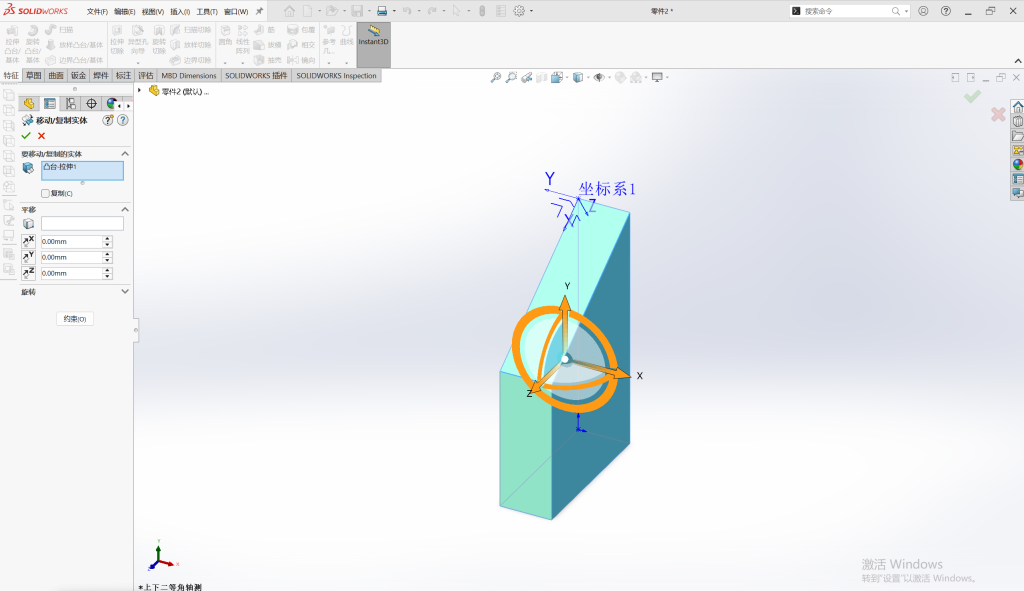This screenshot has height=591, width=1024.
Task: Open the 文件(F) menu
Action: pos(97,12)
